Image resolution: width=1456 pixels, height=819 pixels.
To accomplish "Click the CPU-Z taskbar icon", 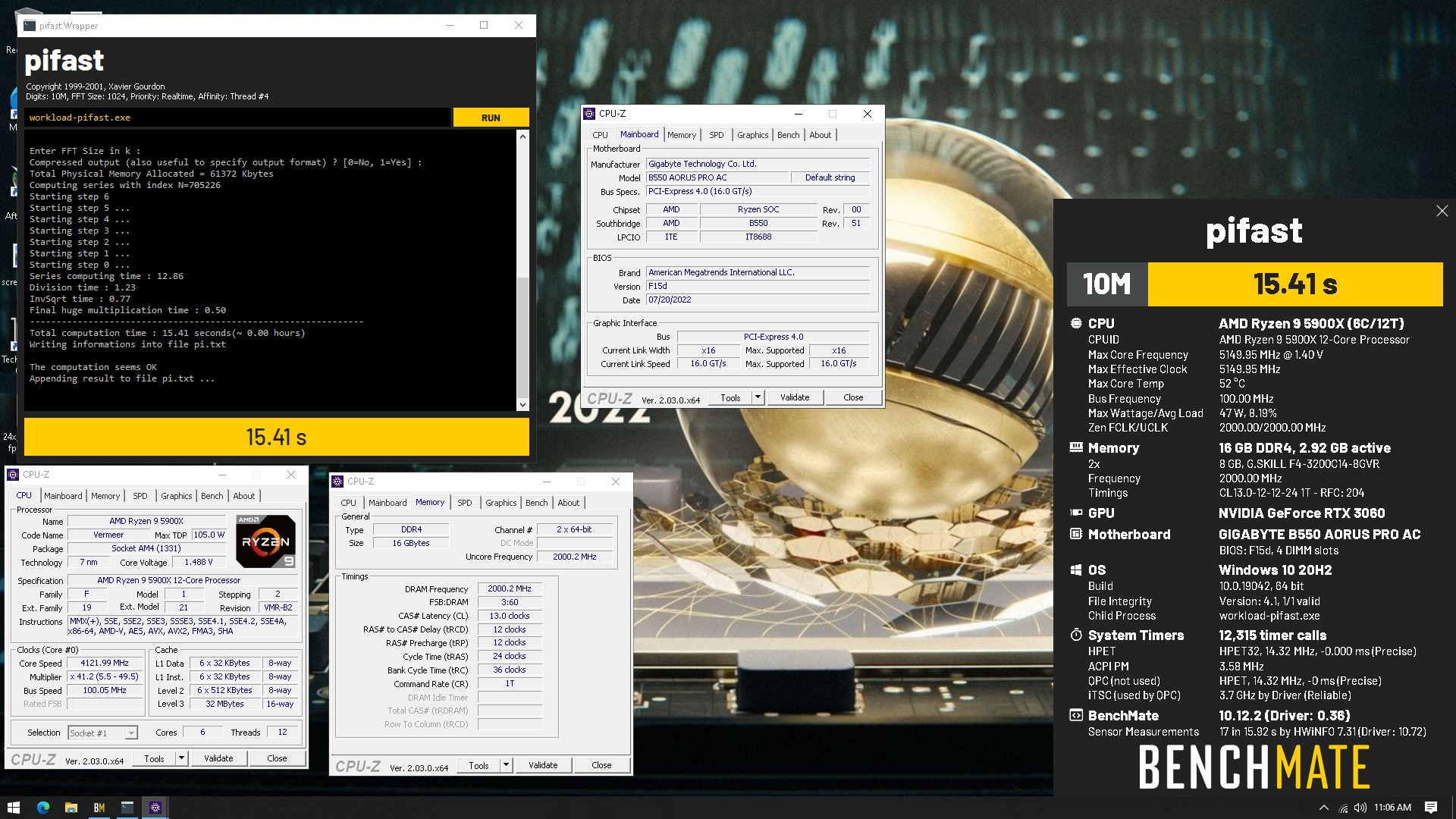I will coord(155,808).
